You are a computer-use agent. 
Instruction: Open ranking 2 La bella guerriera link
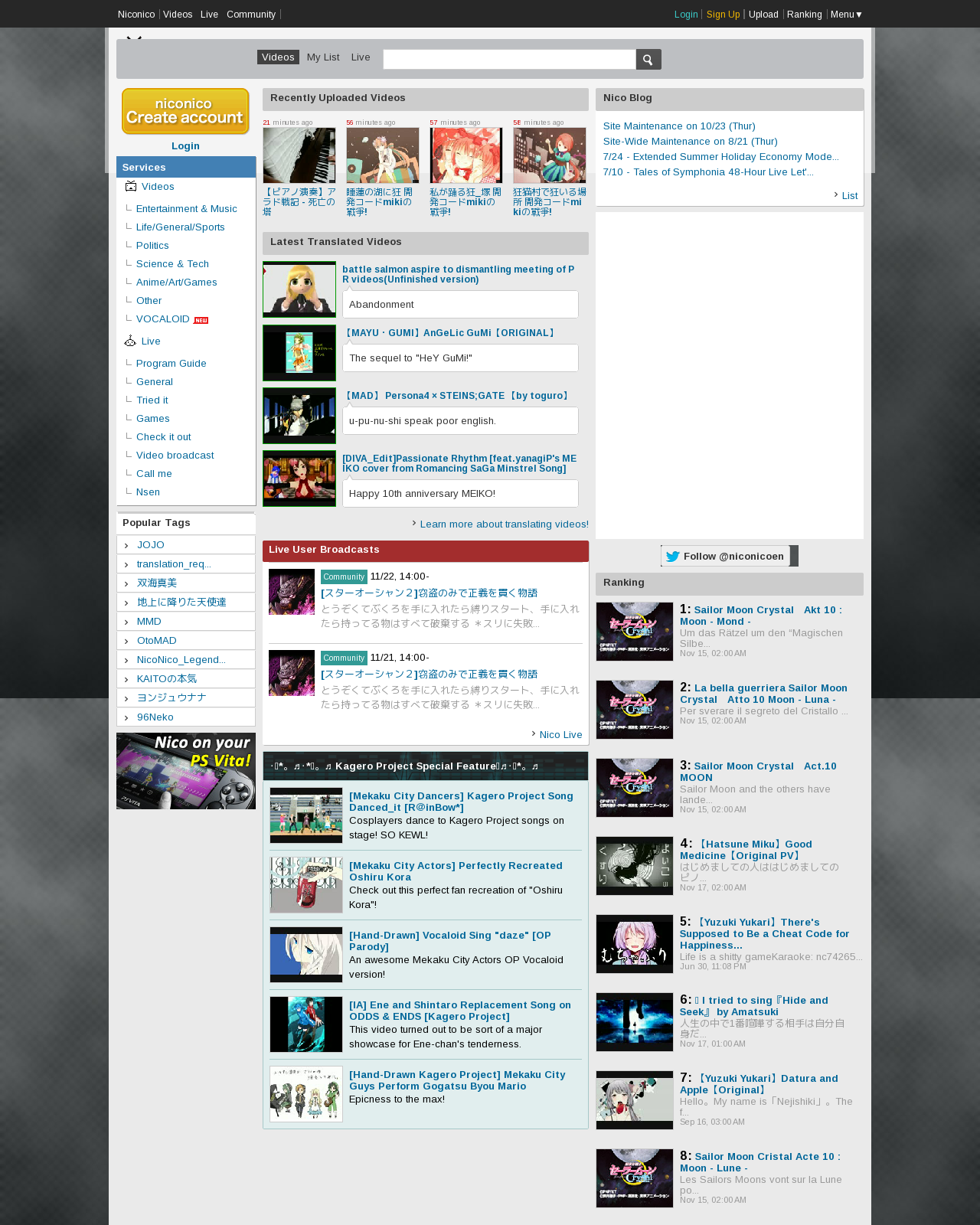coord(763,694)
